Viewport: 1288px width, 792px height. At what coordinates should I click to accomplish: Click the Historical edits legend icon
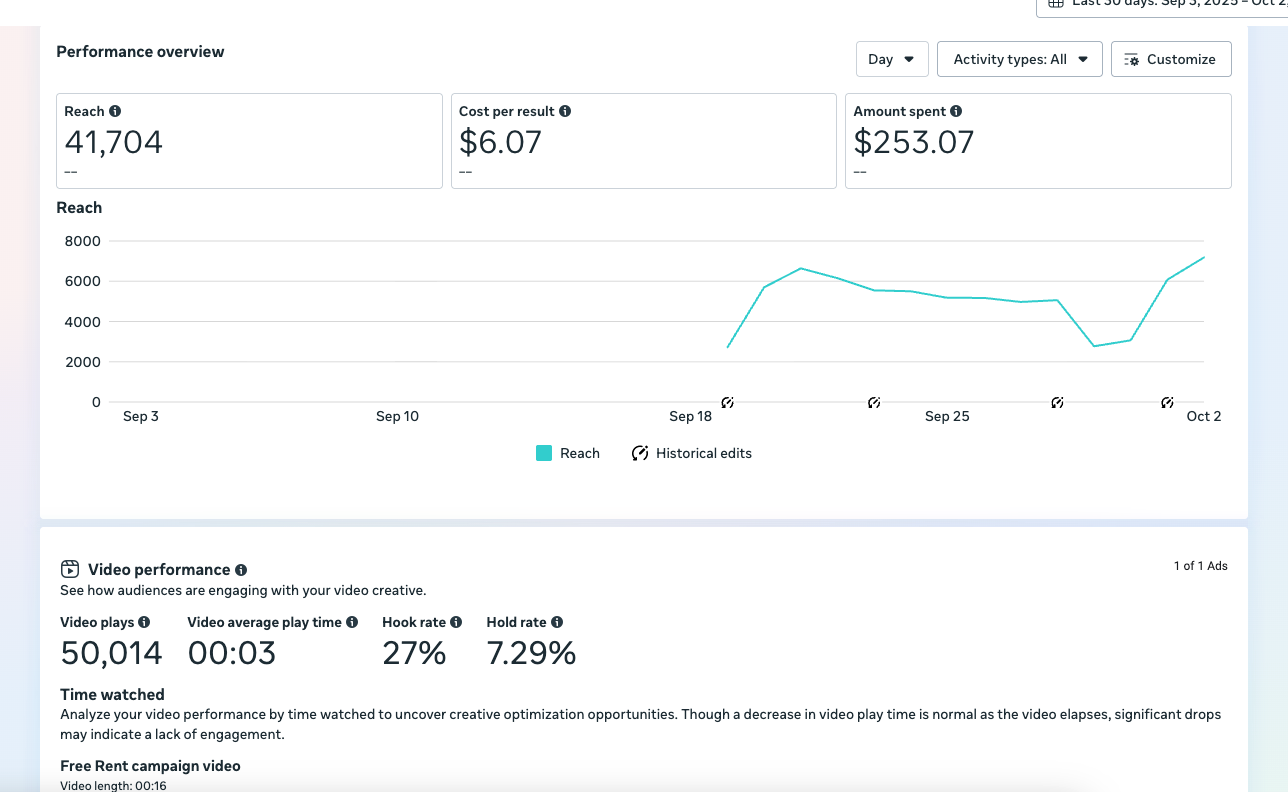pos(640,453)
